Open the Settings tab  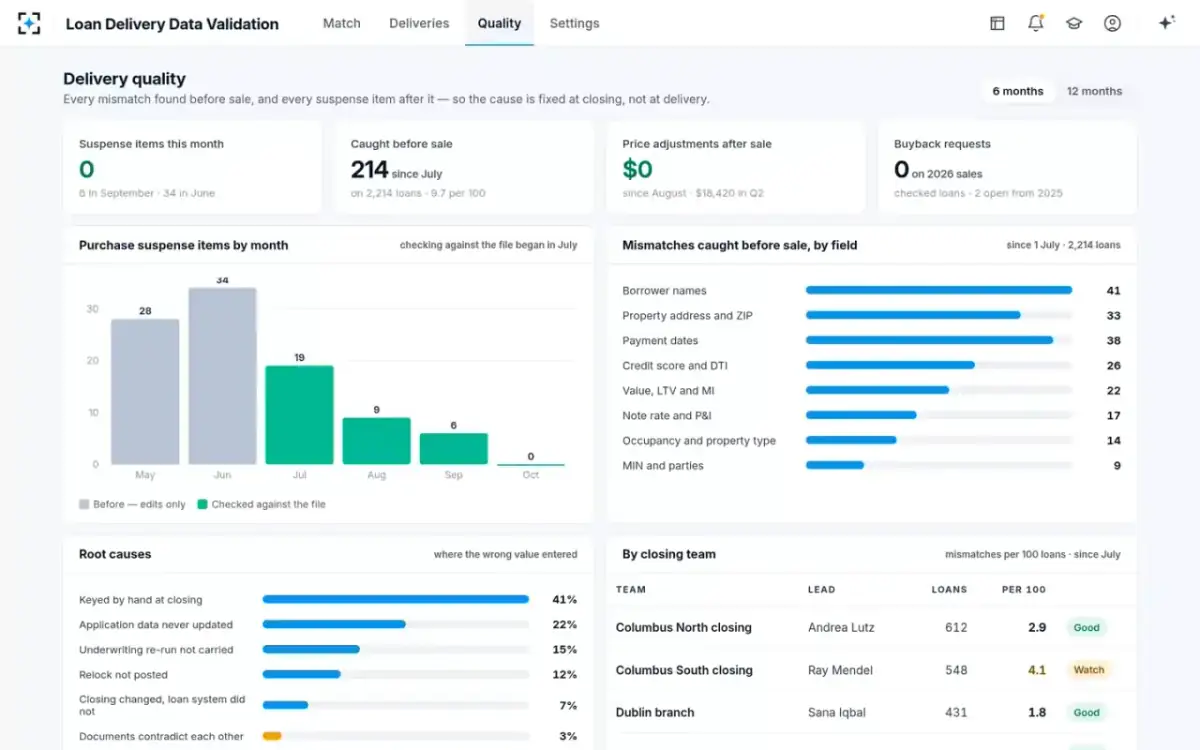(x=574, y=23)
